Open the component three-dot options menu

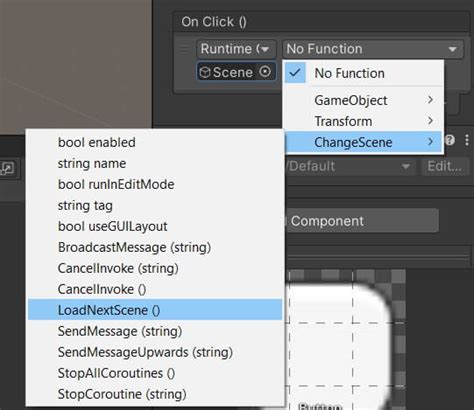[467, 140]
